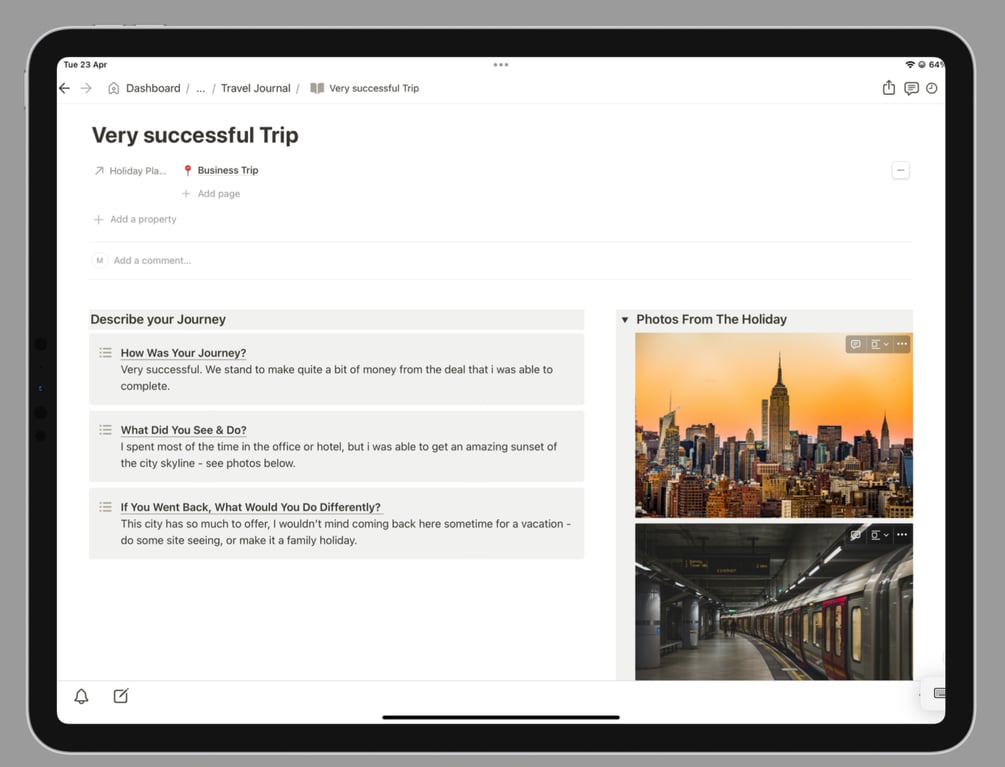The height and width of the screenshot is (767, 1005).
Task: Click the M avatar beside comment field
Action: pyautogui.click(x=99, y=260)
